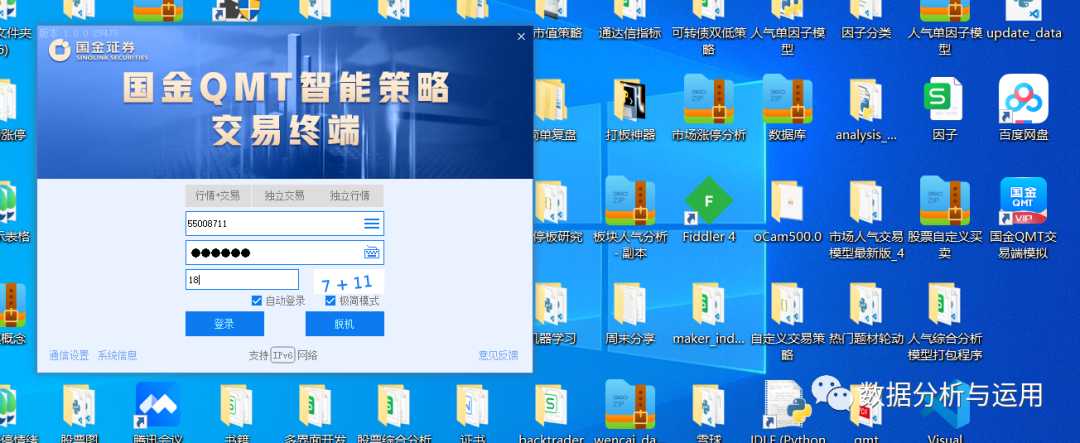Viewport: 1080px width, 443px height.
Task: Close the 国金QMT login dialog
Action: (521, 37)
